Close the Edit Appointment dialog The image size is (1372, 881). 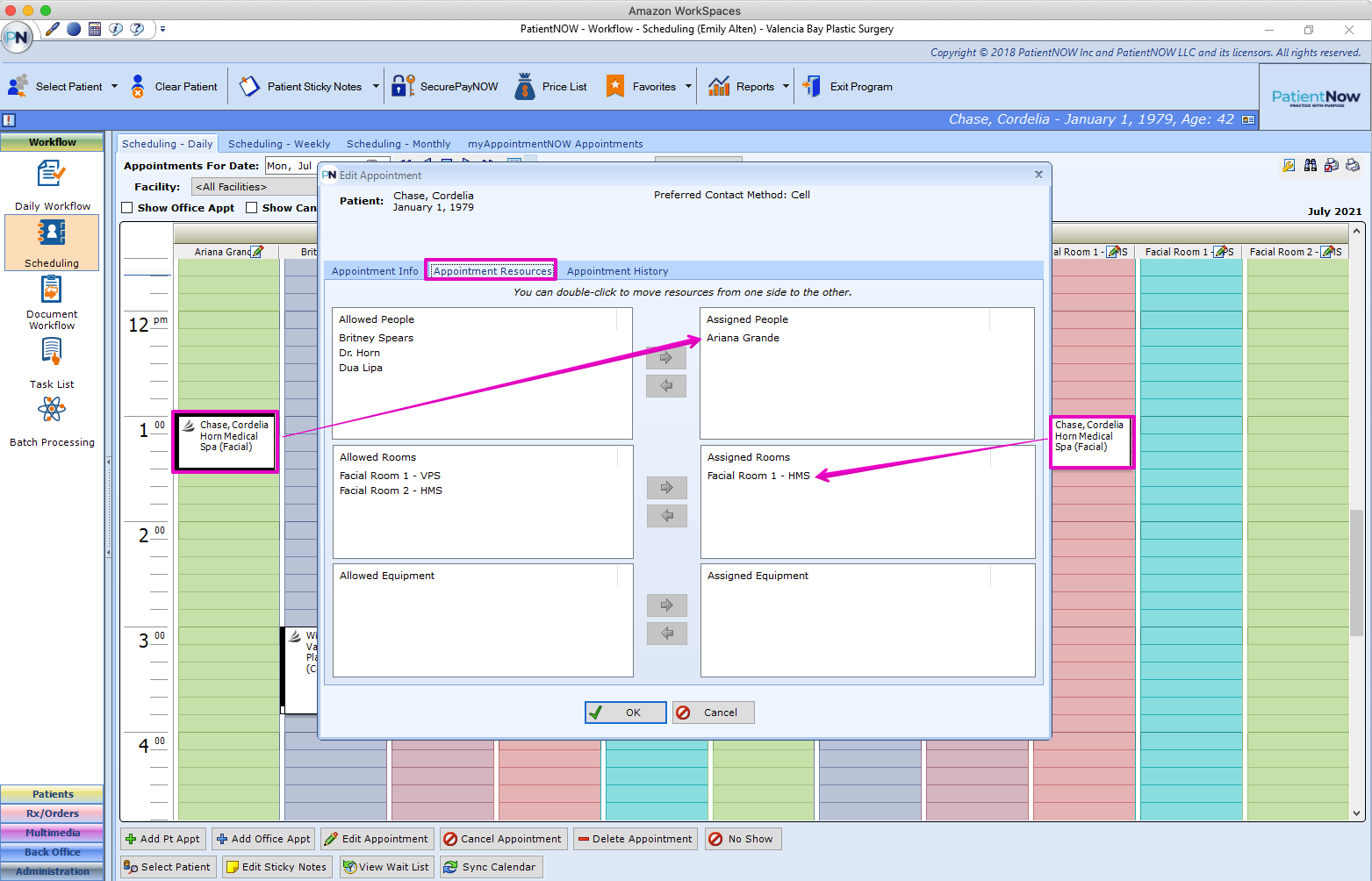coord(1038,175)
